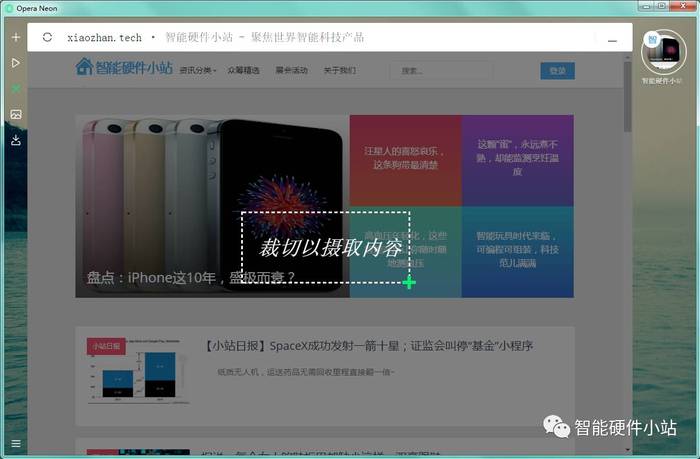This screenshot has width=700, height=459.
Task: Select the 智能硬件小站 tab bubble
Action: [x=663, y=52]
